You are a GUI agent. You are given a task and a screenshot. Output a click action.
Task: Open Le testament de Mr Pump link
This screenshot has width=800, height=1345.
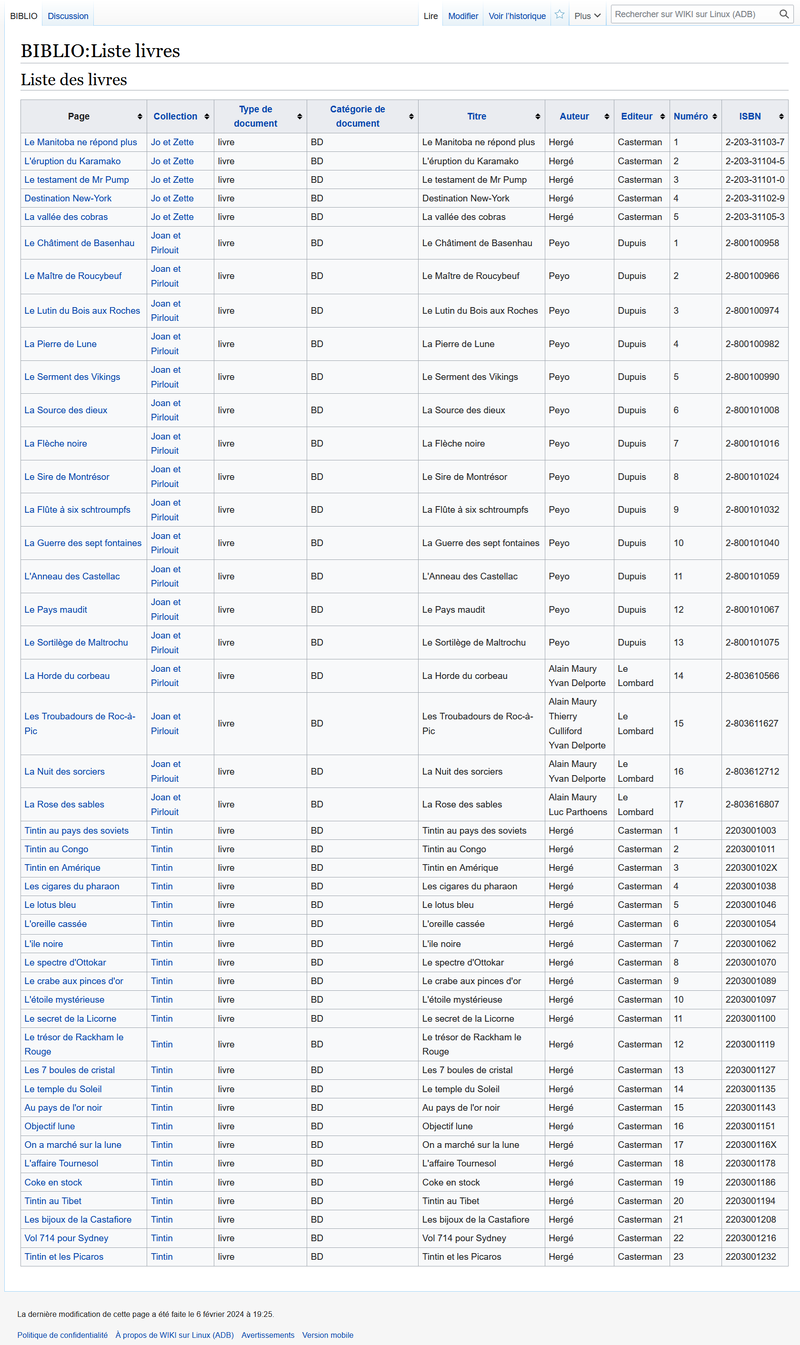[x=77, y=180]
